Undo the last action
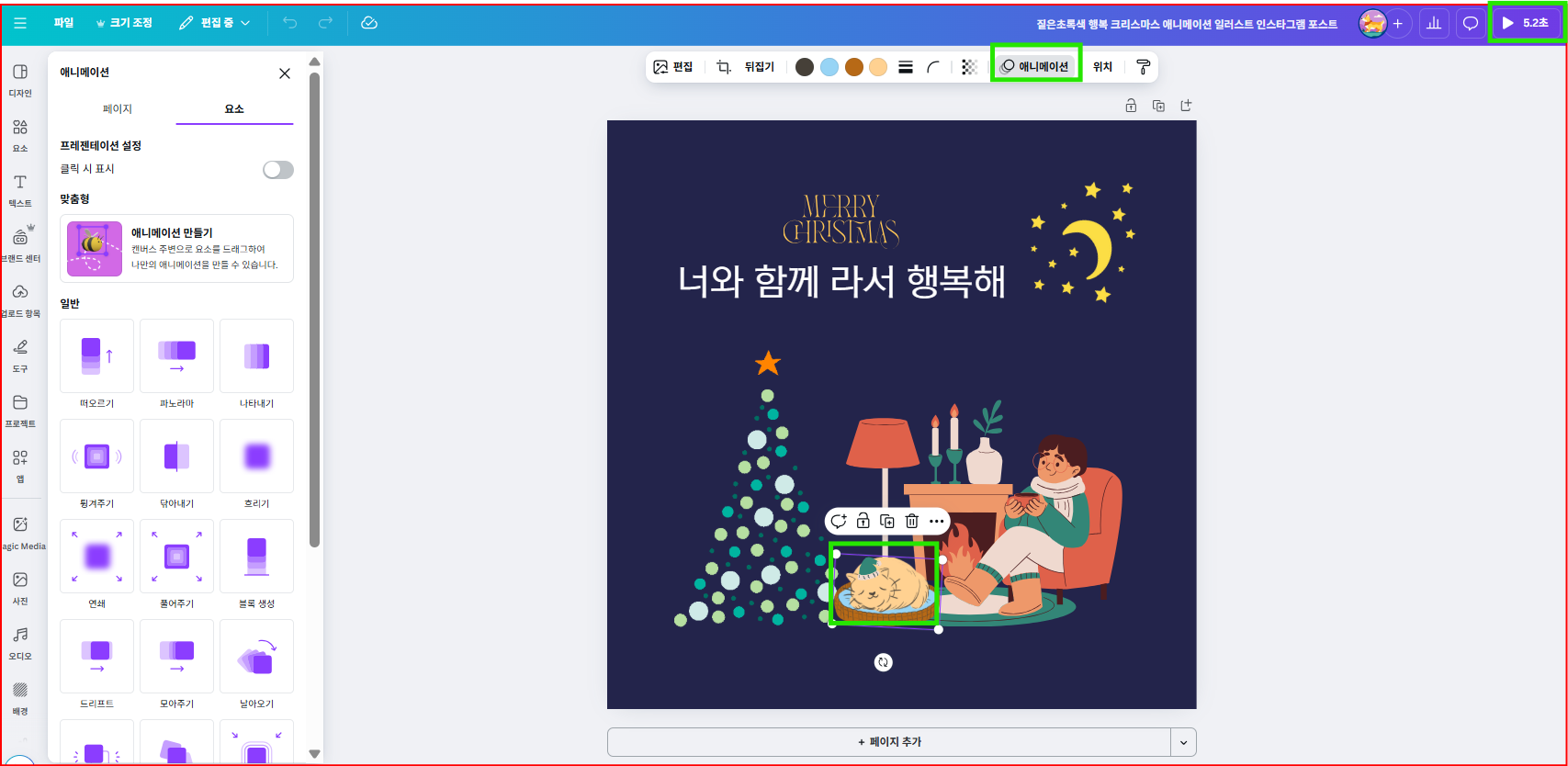This screenshot has width=1568, height=766. [290, 23]
